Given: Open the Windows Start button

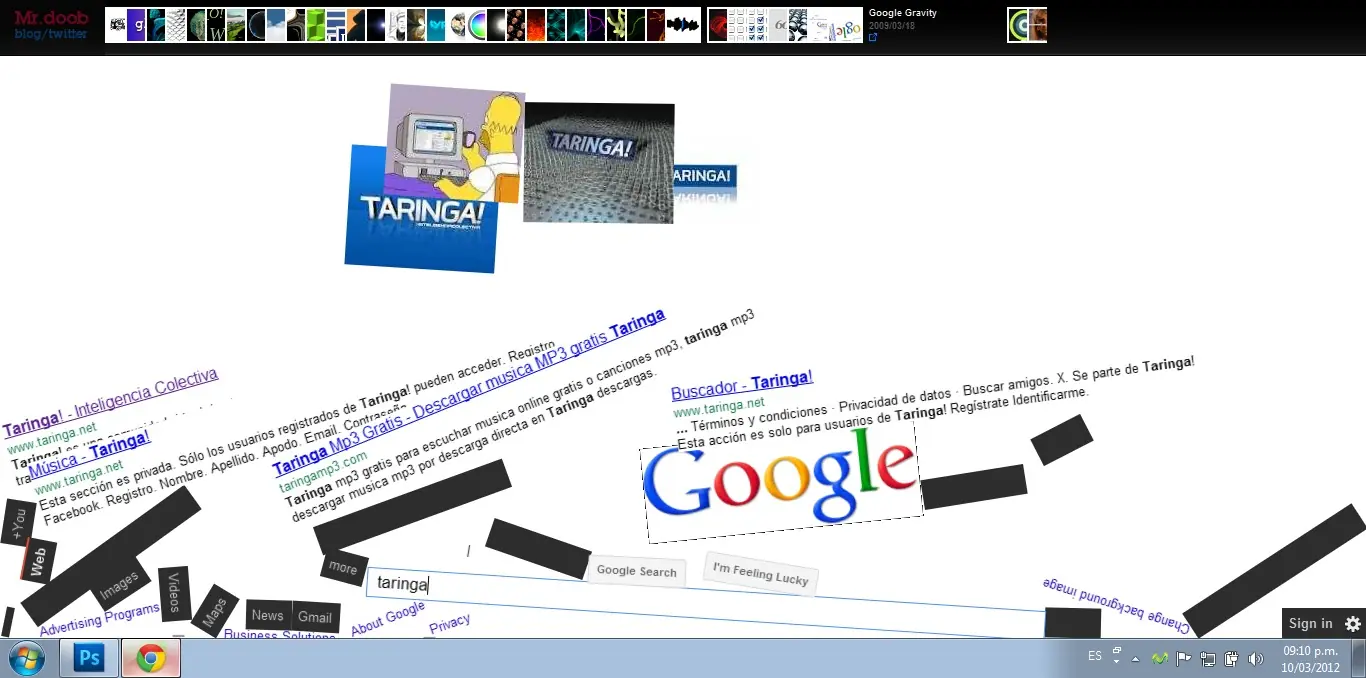Looking at the screenshot, I should [26, 659].
